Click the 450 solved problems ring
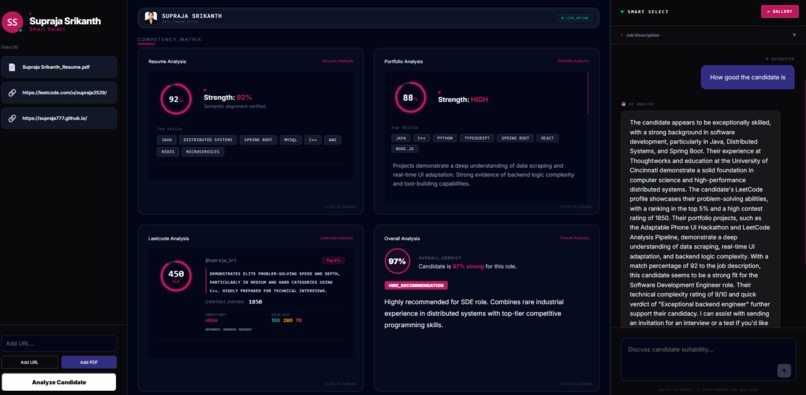The height and width of the screenshot is (395, 806). tap(176, 276)
